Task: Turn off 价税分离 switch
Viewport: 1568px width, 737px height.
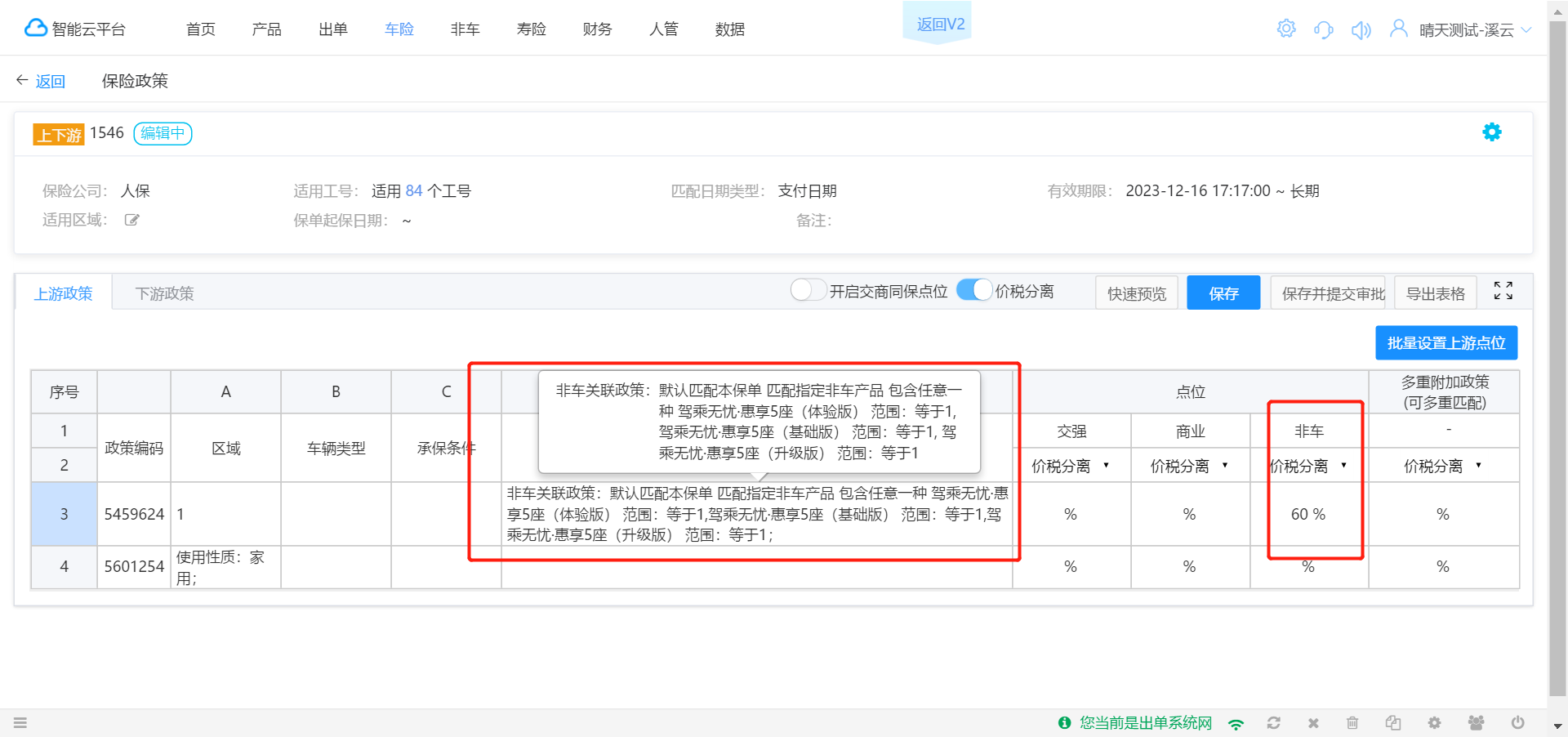Action: pyautogui.click(x=974, y=290)
